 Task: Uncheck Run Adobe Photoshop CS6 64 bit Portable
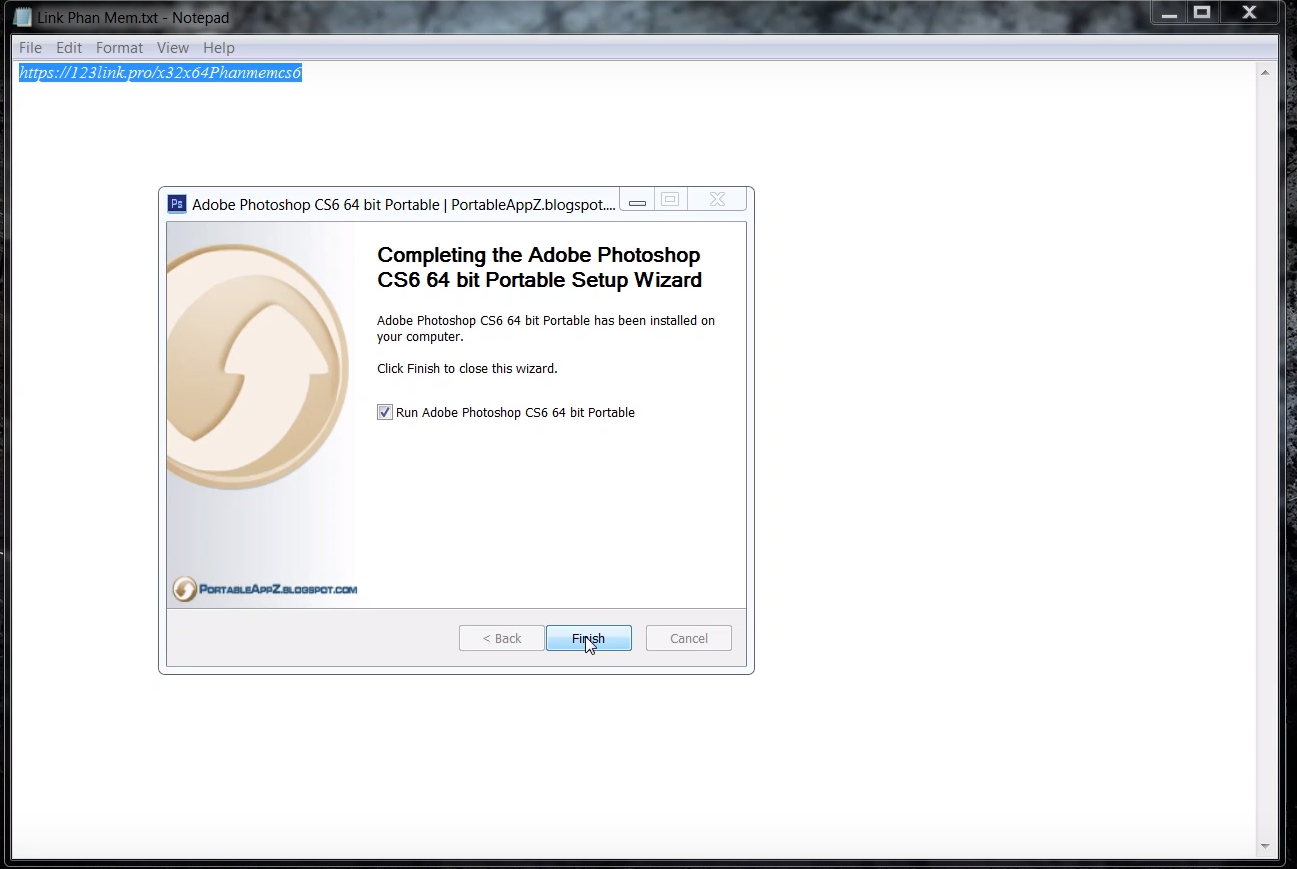click(x=385, y=413)
